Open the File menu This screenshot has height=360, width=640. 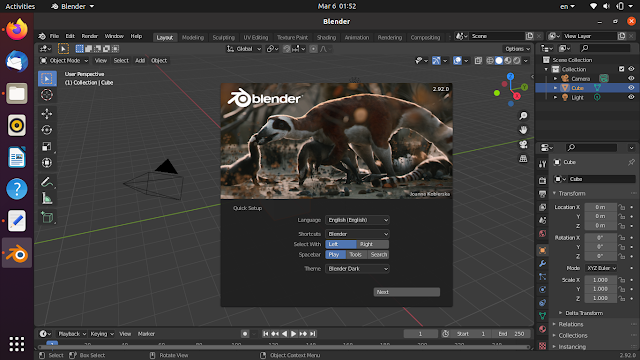tap(54, 36)
